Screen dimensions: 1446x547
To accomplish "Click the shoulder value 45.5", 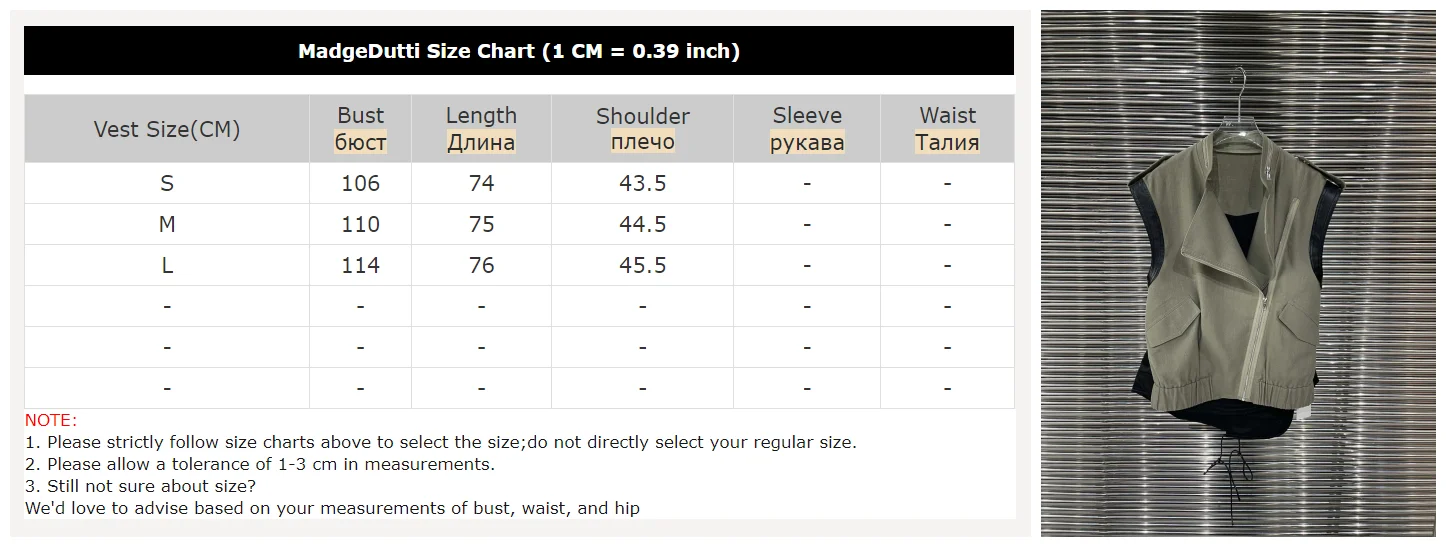I will [642, 265].
